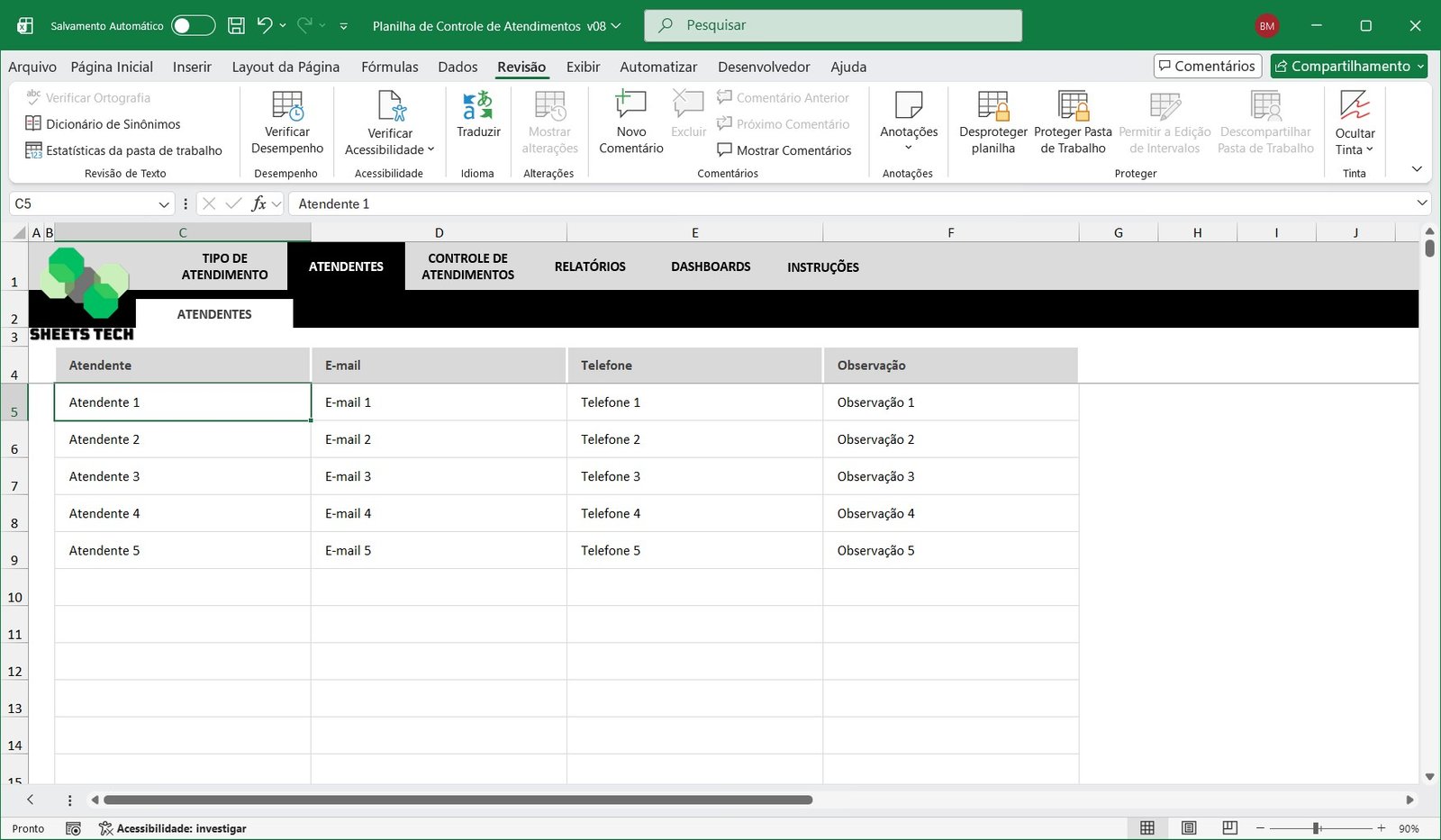
Task: Click the zoom slider handle
Action: (1317, 828)
